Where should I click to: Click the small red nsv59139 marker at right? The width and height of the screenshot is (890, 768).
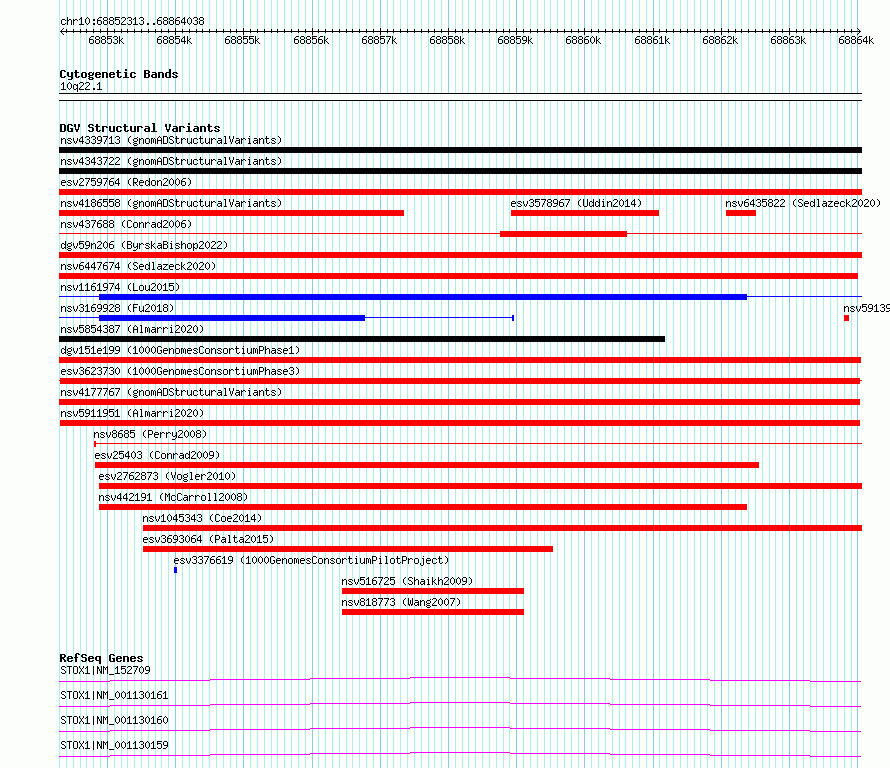[846, 318]
